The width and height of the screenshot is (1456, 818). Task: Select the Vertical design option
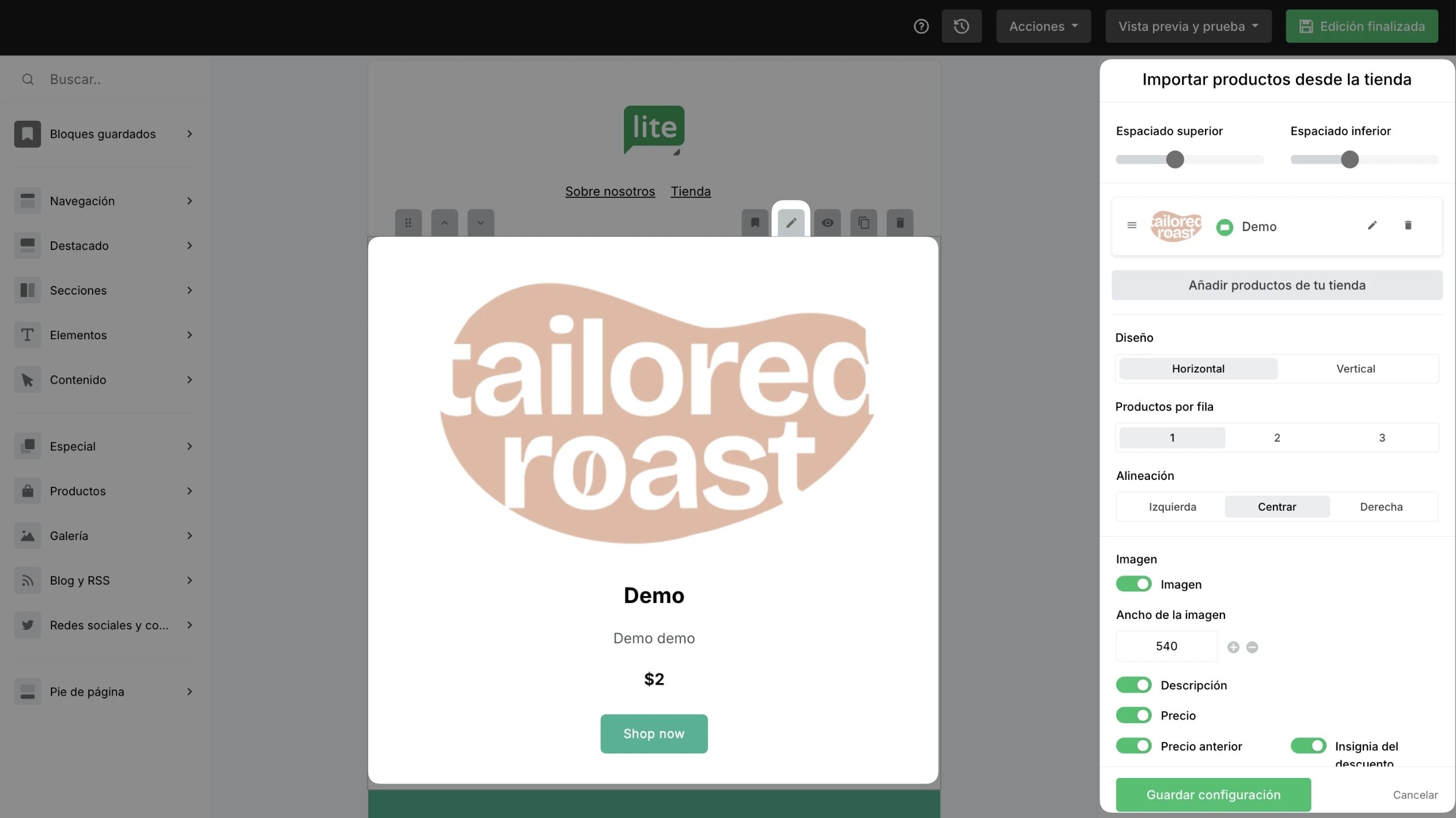[x=1356, y=369]
